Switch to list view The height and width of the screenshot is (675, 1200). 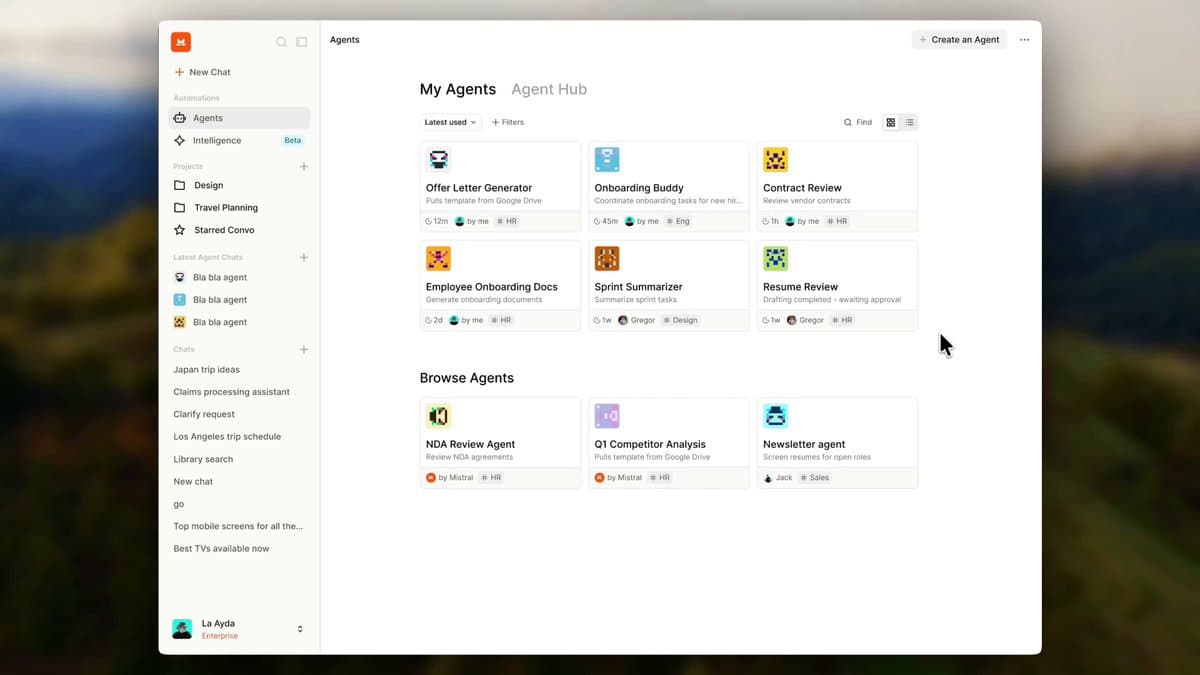(x=909, y=122)
